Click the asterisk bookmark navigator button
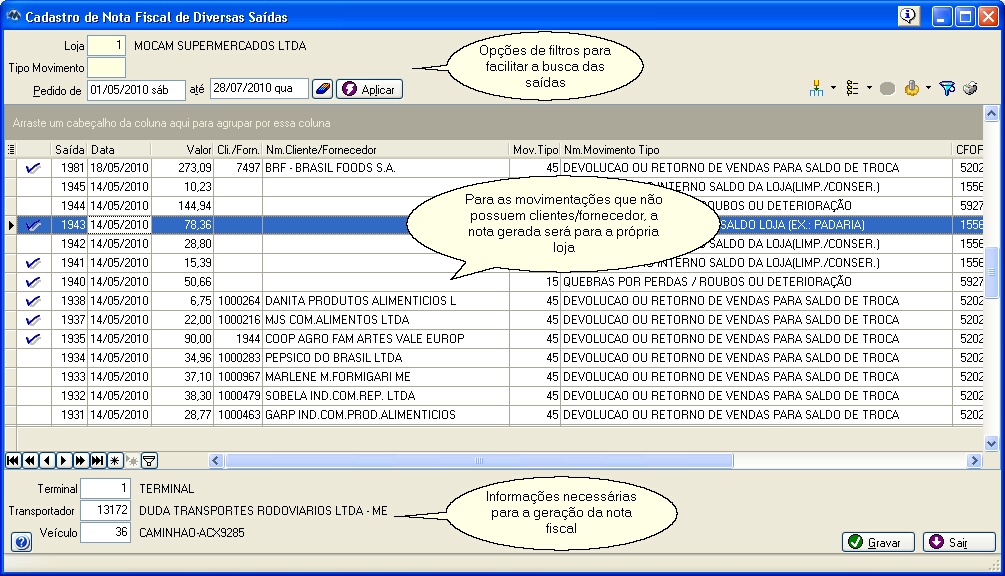 coord(115,461)
